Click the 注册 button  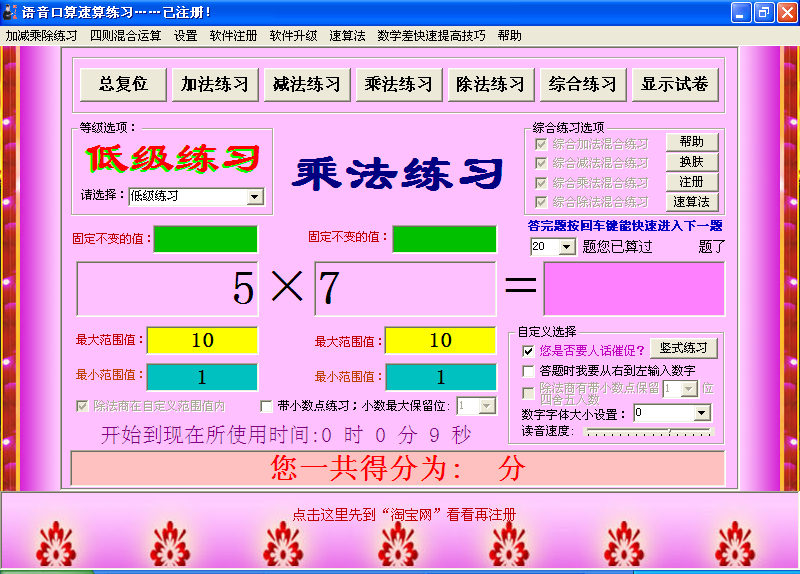point(692,182)
